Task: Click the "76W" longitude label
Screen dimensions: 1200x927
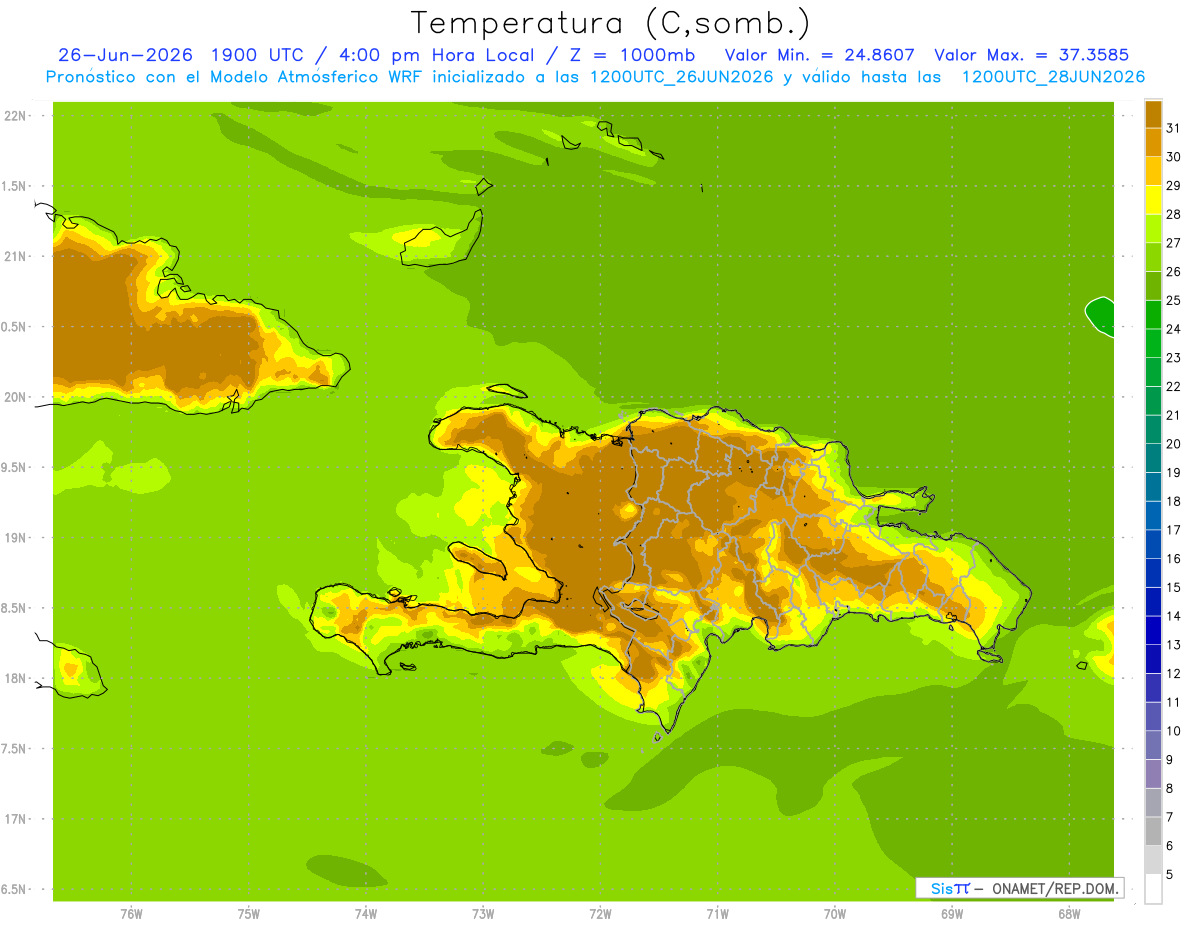Action: click(x=131, y=913)
